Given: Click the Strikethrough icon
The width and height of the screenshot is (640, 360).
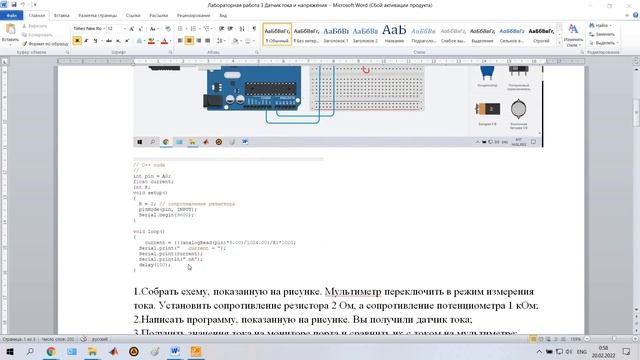Looking at the screenshot, I should tap(109, 41).
